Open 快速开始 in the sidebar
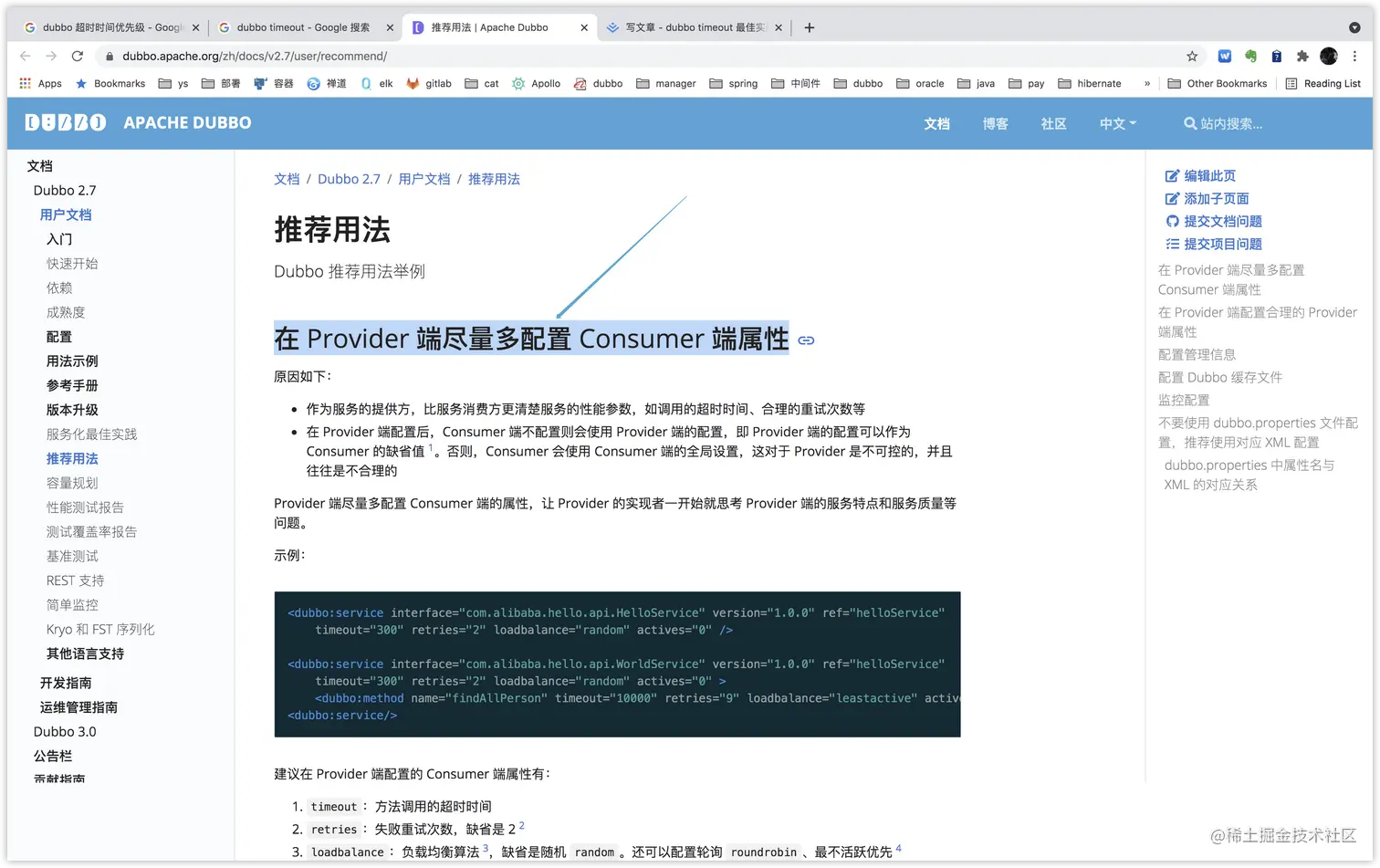1380x868 pixels. (x=72, y=264)
